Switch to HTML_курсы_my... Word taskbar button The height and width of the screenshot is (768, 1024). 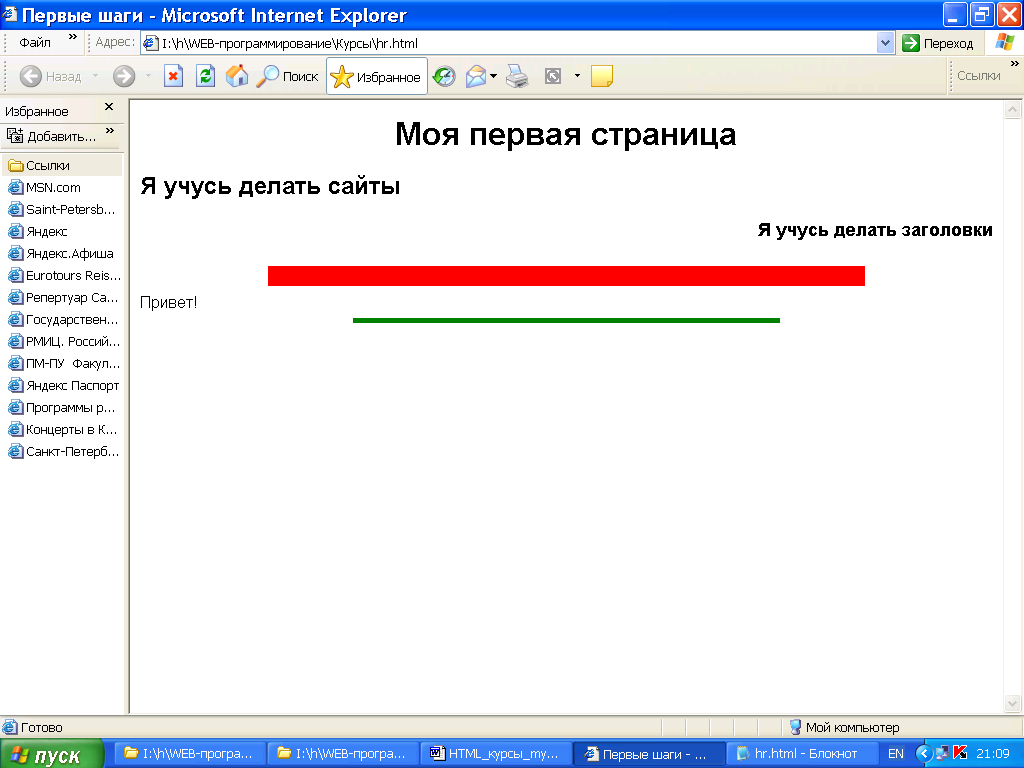(496, 754)
